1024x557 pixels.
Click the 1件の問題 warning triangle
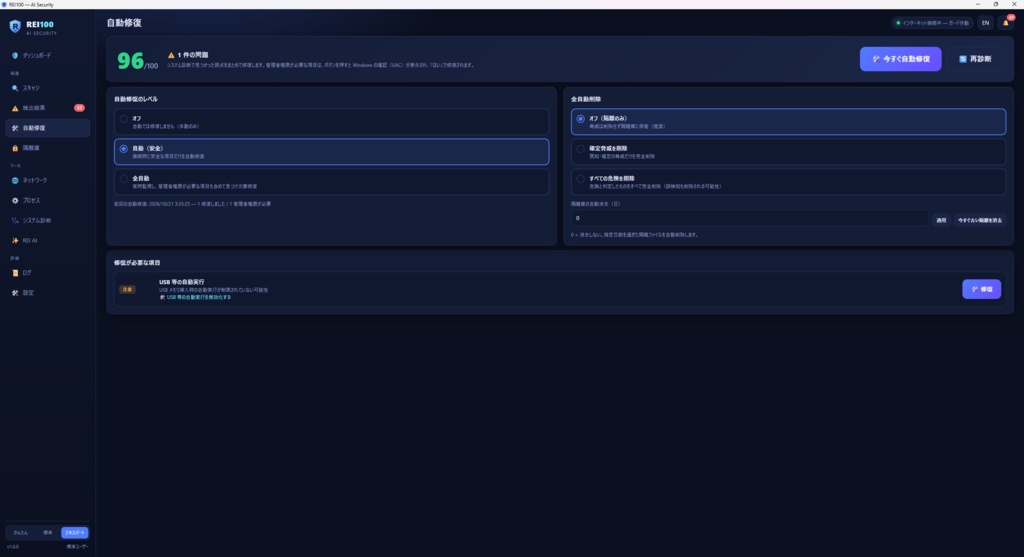(171, 56)
